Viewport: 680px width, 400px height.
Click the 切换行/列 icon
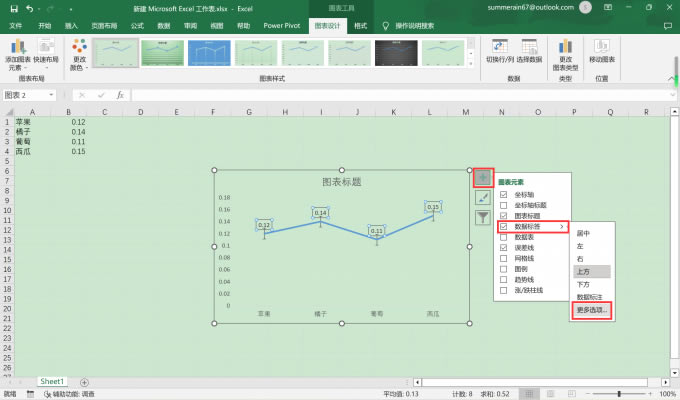(x=498, y=46)
